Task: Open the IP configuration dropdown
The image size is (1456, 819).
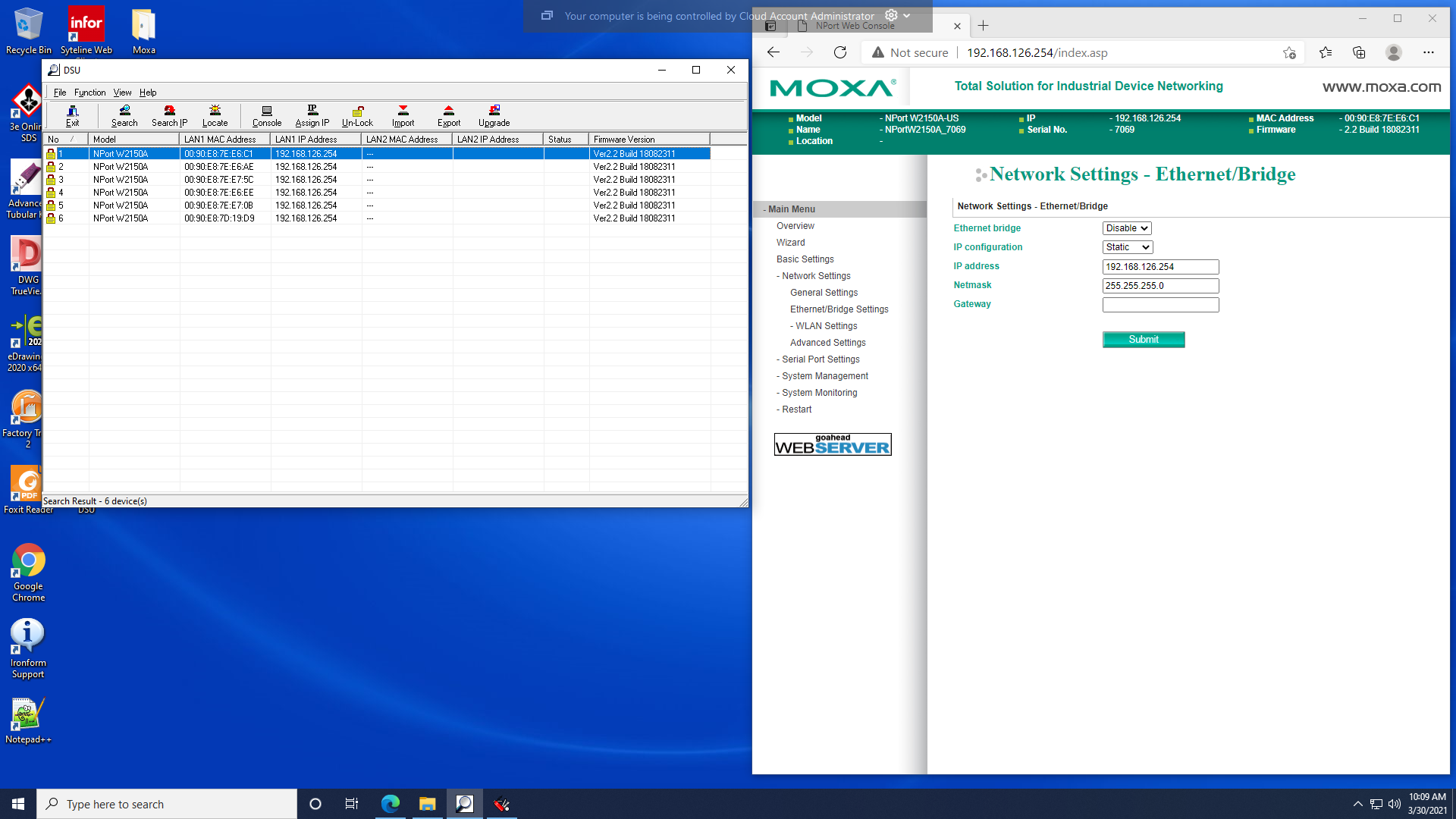Action: click(1127, 247)
